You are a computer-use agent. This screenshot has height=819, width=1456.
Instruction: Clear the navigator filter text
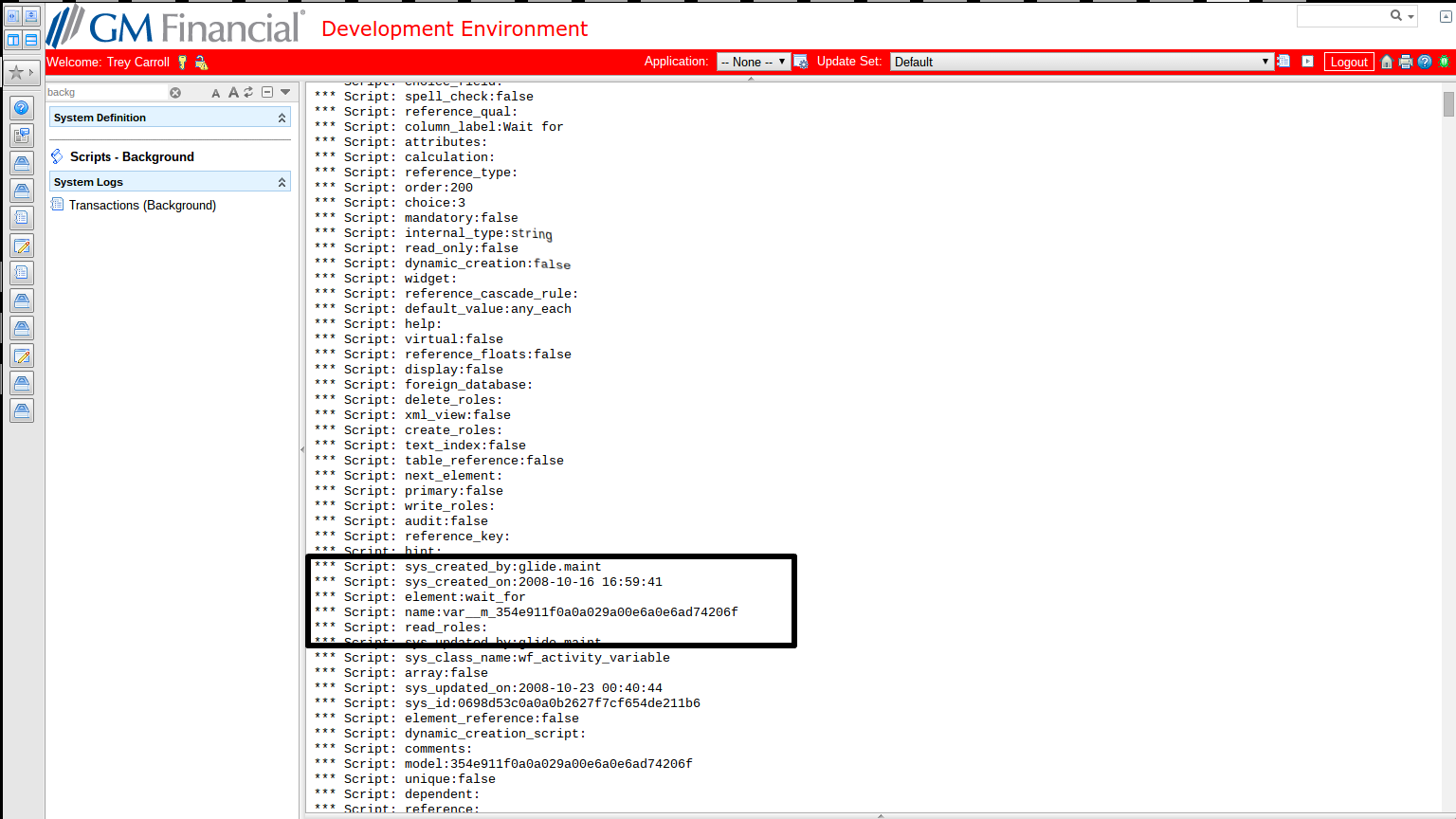[x=175, y=93]
